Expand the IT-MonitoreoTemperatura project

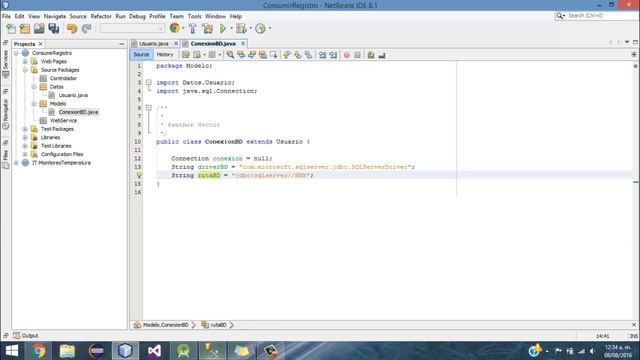coord(16,163)
